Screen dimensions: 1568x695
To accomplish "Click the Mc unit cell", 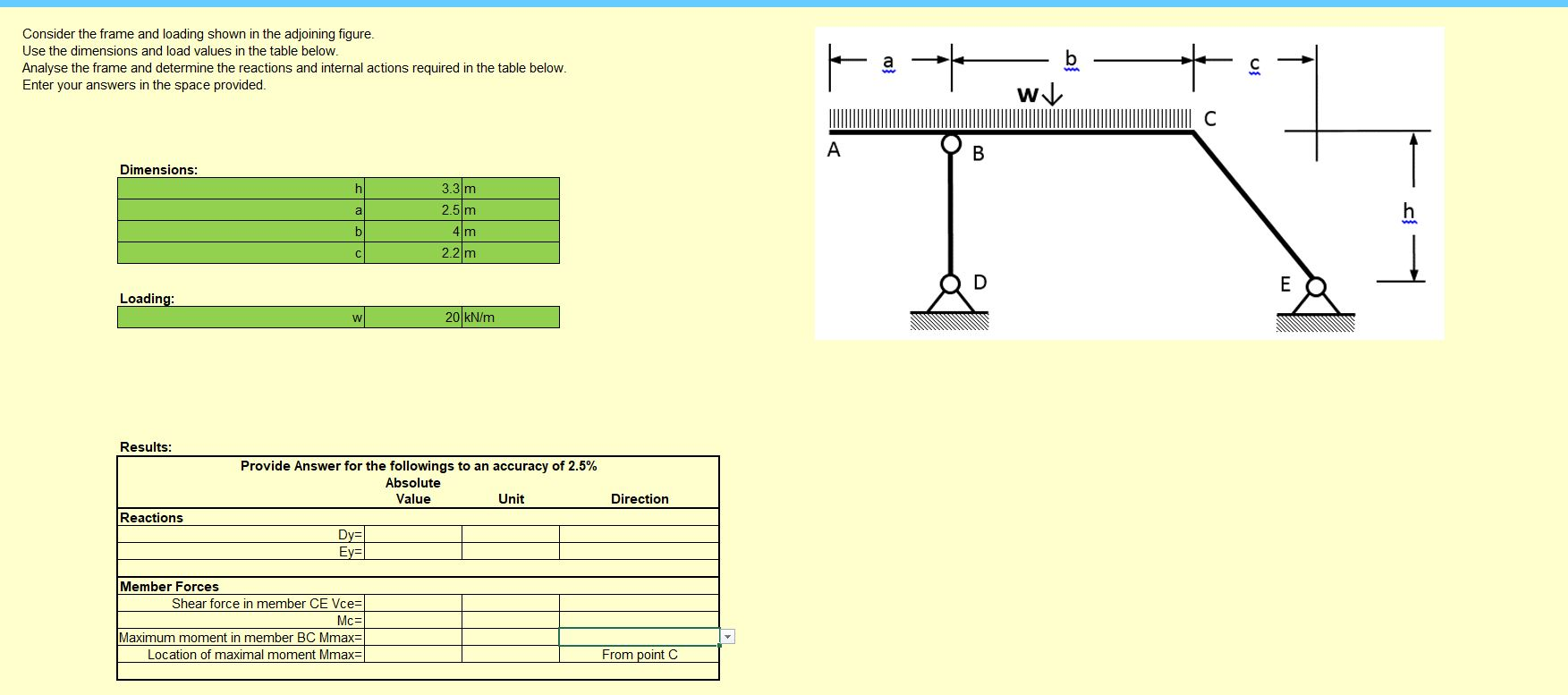I will [511, 620].
